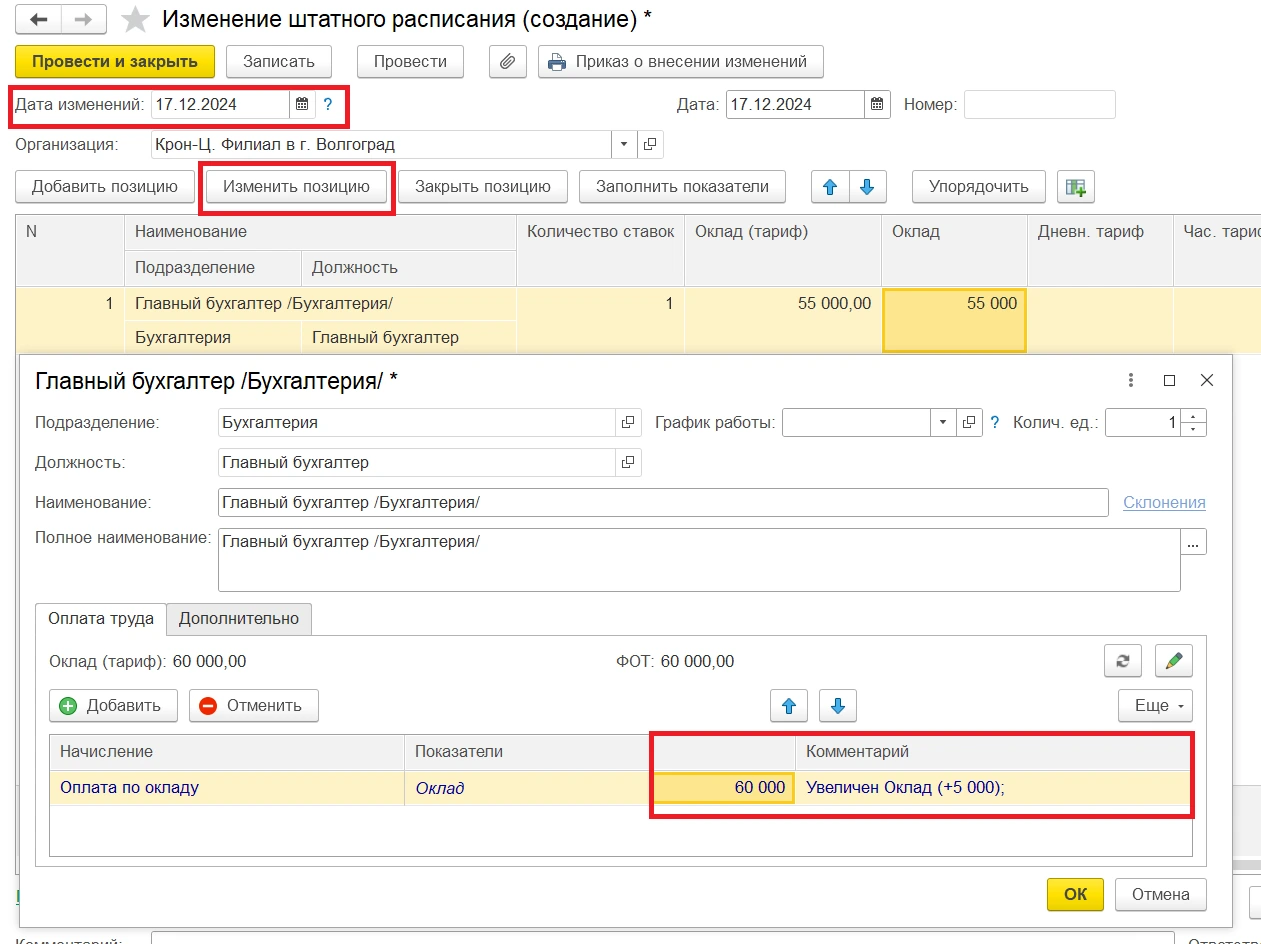
Task: Expand the Организация dropdown list
Action: [x=624, y=145]
